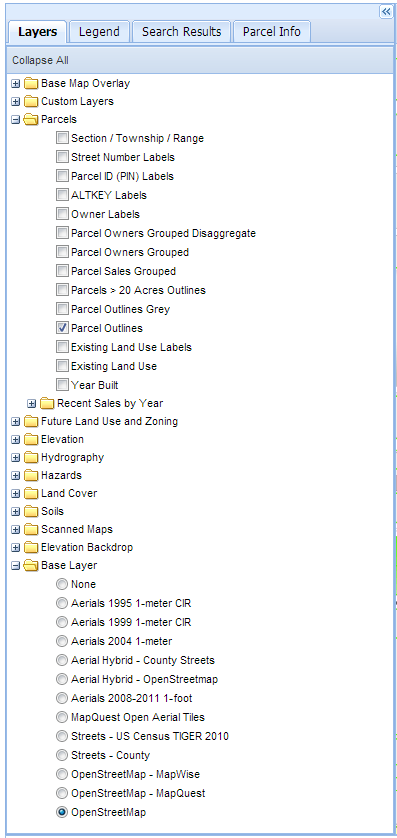Select Streets - County base layer
This screenshot has height=838, width=397.
[x=63, y=755]
